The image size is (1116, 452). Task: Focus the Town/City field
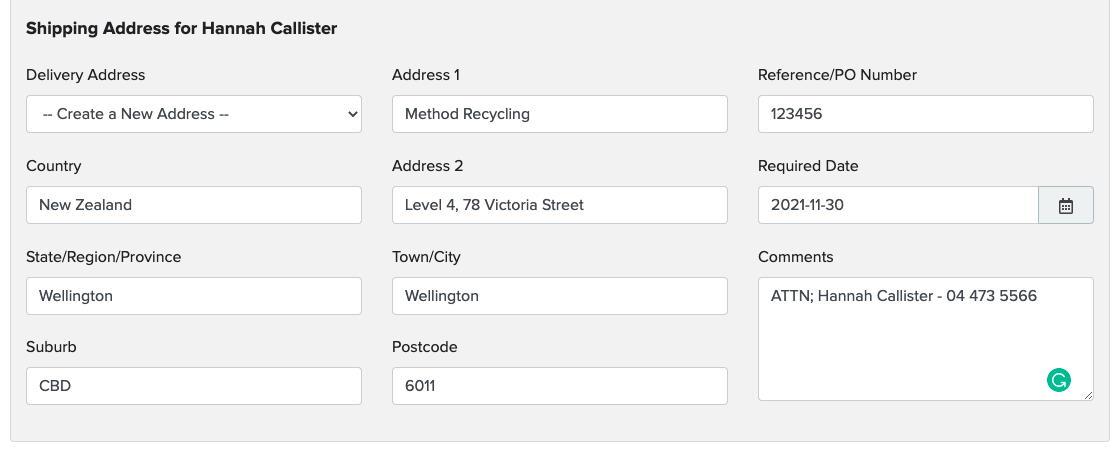pos(559,296)
